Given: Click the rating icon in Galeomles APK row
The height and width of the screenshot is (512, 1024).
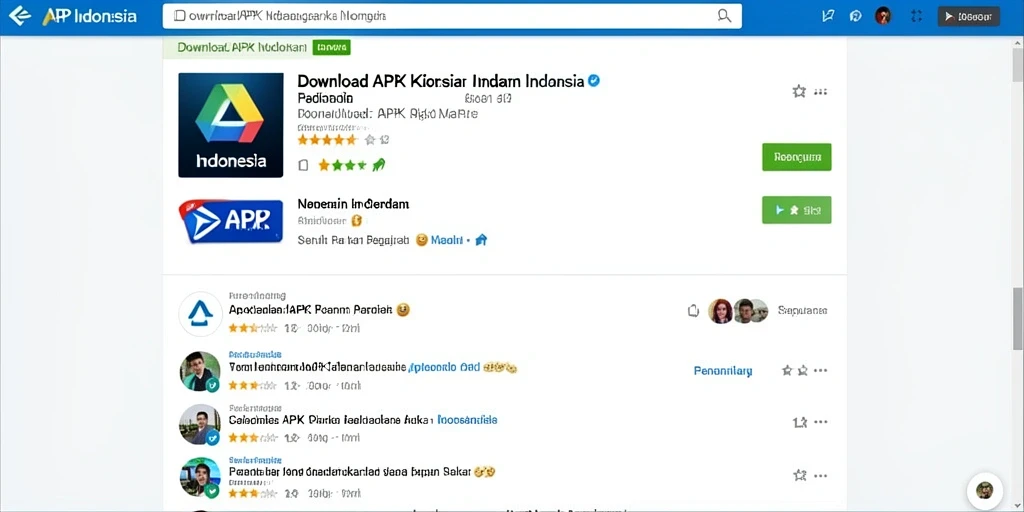Looking at the screenshot, I should 799,423.
